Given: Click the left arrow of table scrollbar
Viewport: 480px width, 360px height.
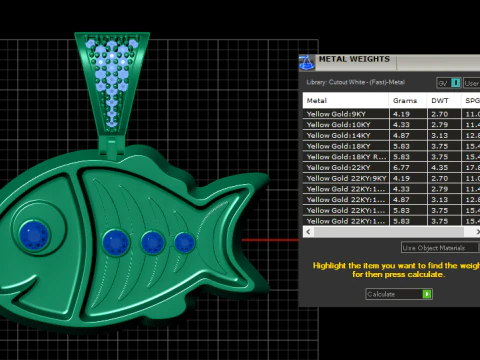Looking at the screenshot, I should [308, 232].
